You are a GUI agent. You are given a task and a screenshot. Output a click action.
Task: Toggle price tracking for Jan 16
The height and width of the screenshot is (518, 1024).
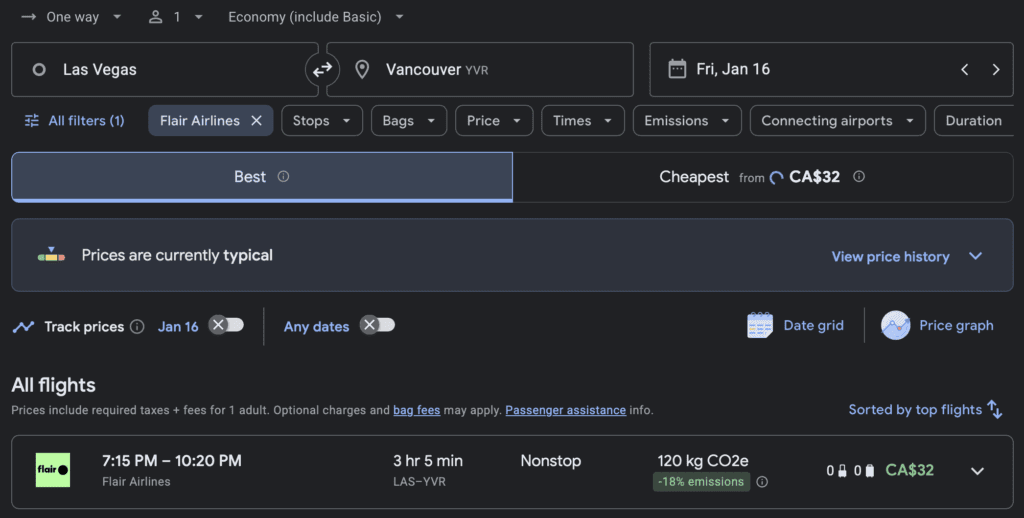226,326
